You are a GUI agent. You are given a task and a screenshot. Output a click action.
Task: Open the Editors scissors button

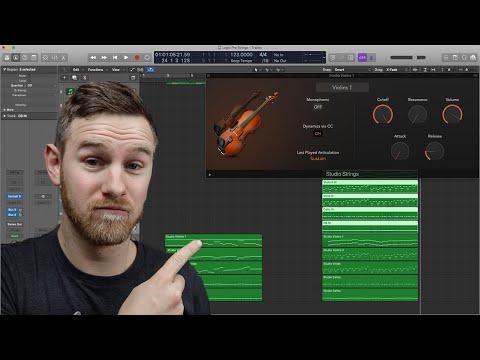pyautogui.click(x=63, y=58)
